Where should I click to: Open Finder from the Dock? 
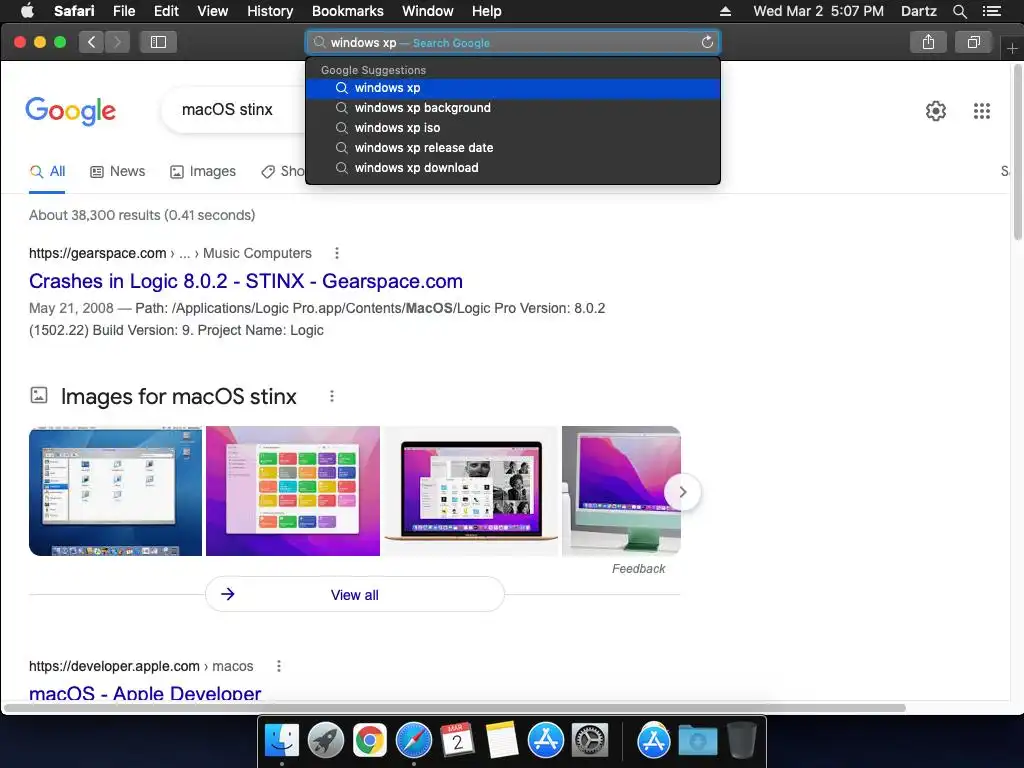[281, 741]
